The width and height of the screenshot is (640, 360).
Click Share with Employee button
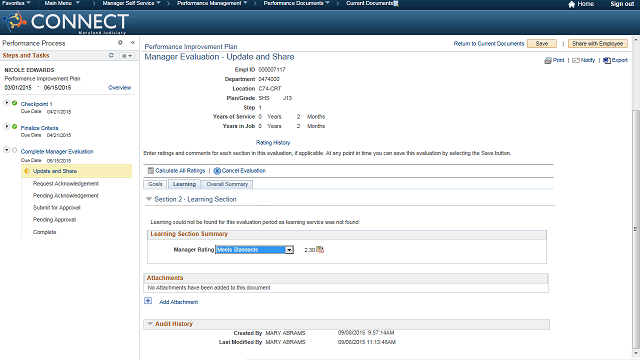[x=597, y=44]
